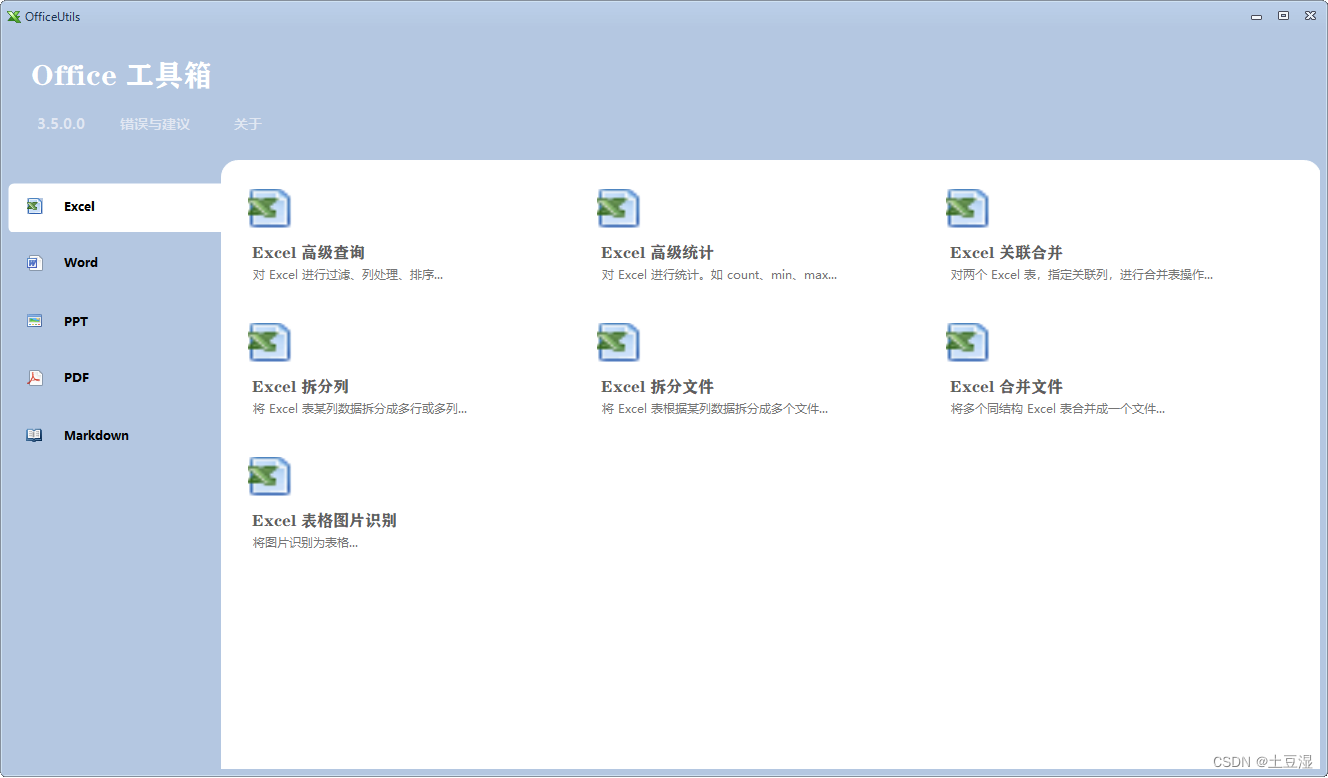Click the Word sidebar icon
The image size is (1328, 778).
pyautogui.click(x=34, y=263)
